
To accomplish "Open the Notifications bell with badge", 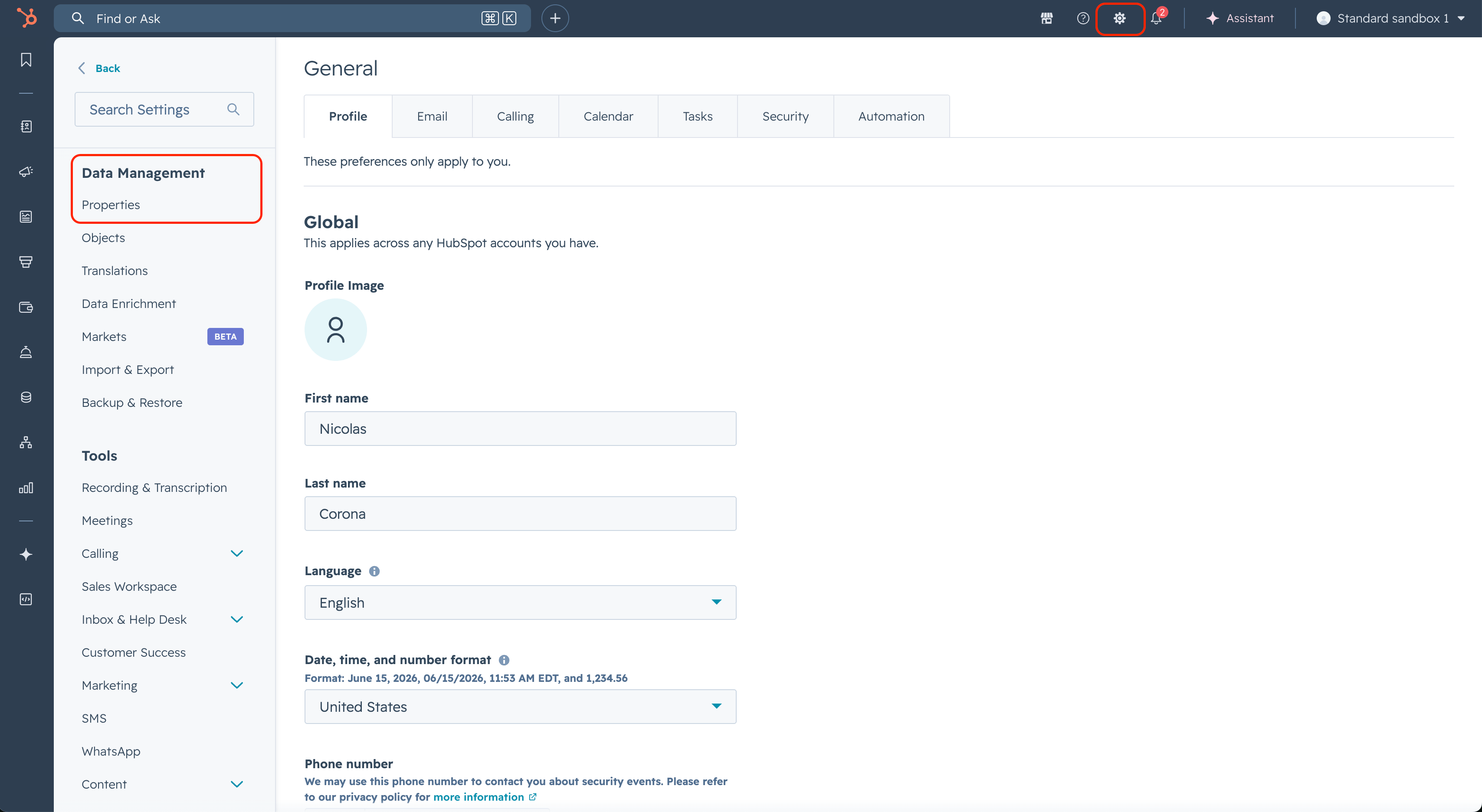I will point(1157,17).
